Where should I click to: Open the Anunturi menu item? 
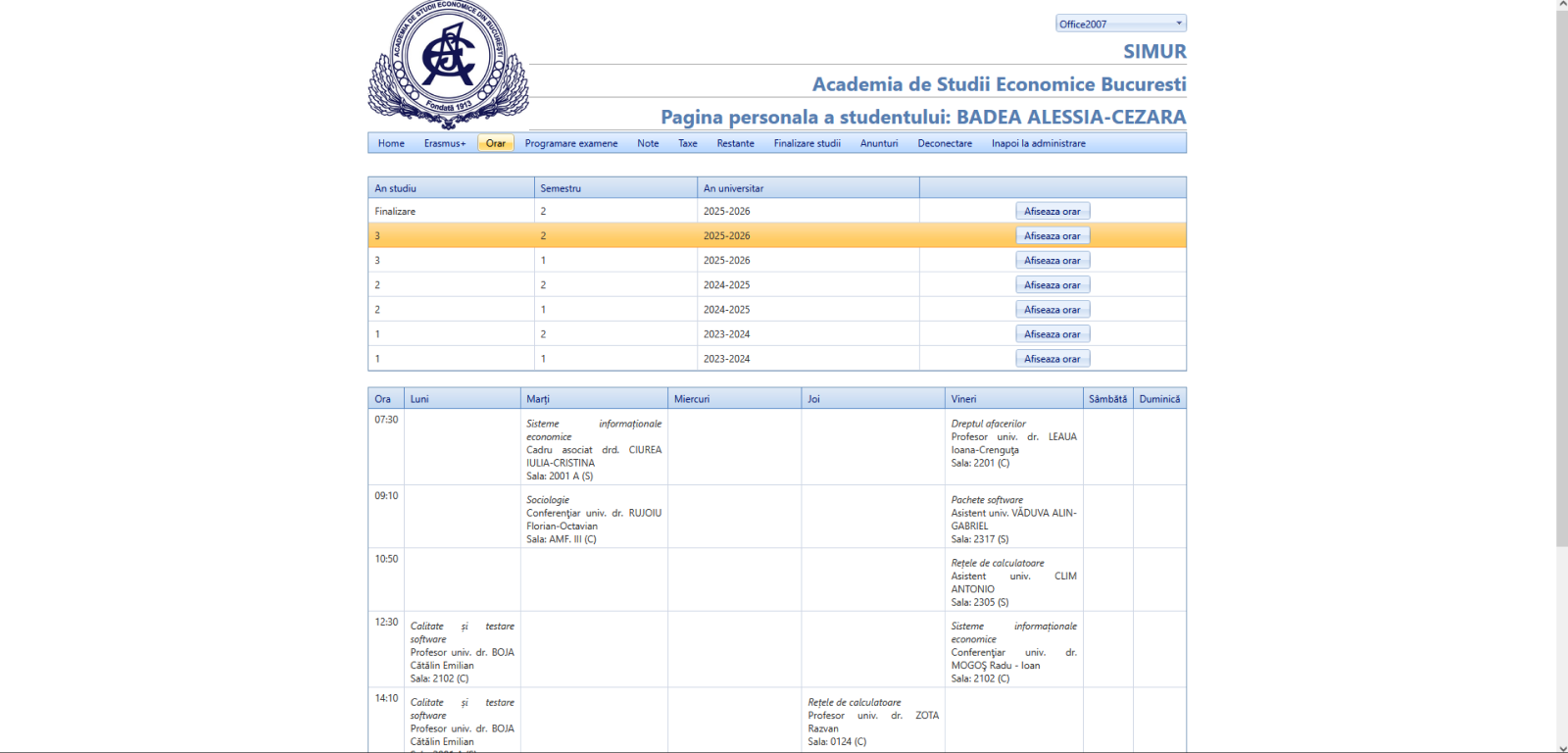(x=879, y=143)
